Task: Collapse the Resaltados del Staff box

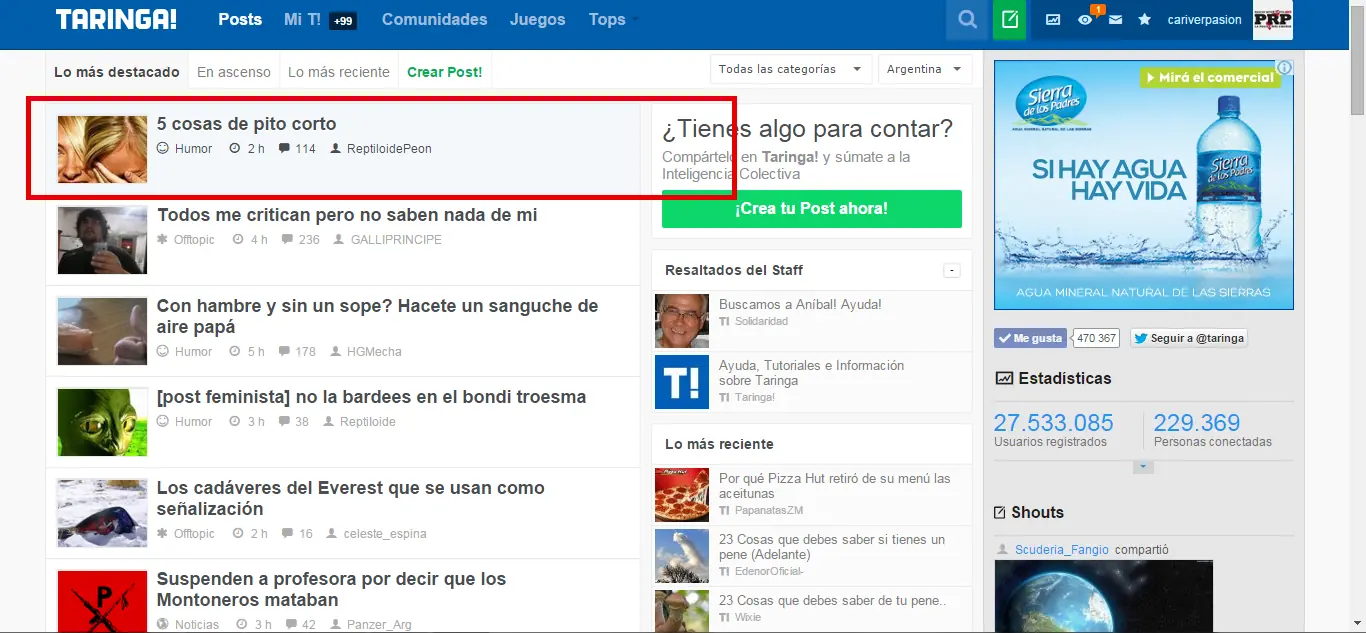Action: click(x=952, y=271)
